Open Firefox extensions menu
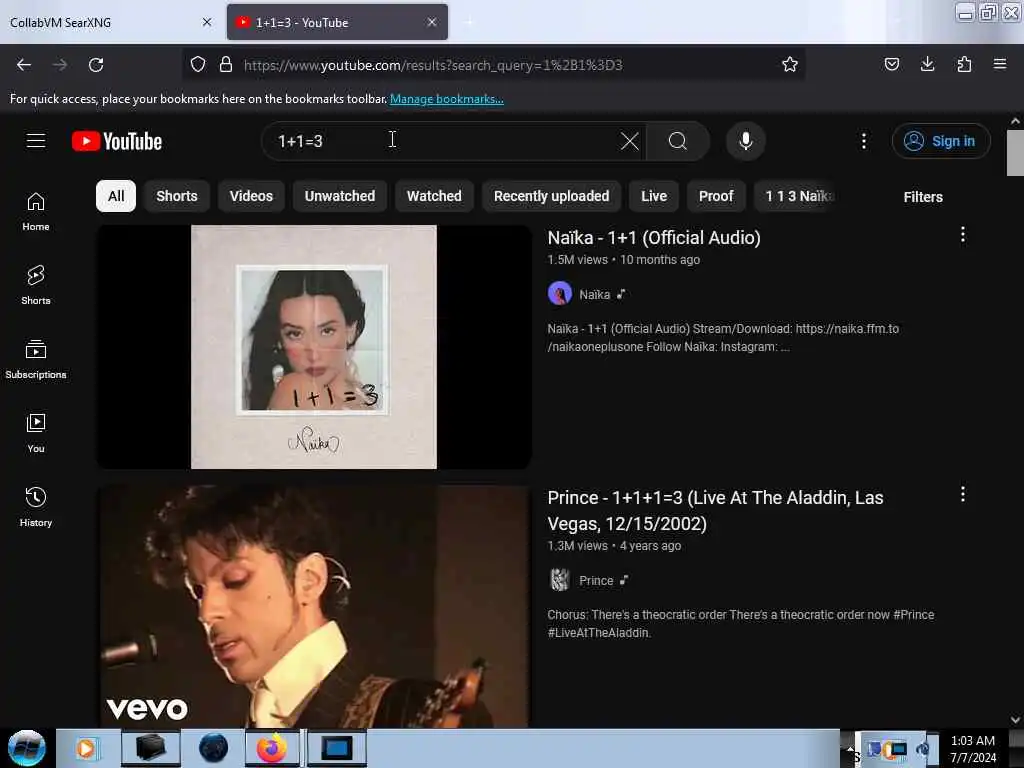 tap(964, 64)
